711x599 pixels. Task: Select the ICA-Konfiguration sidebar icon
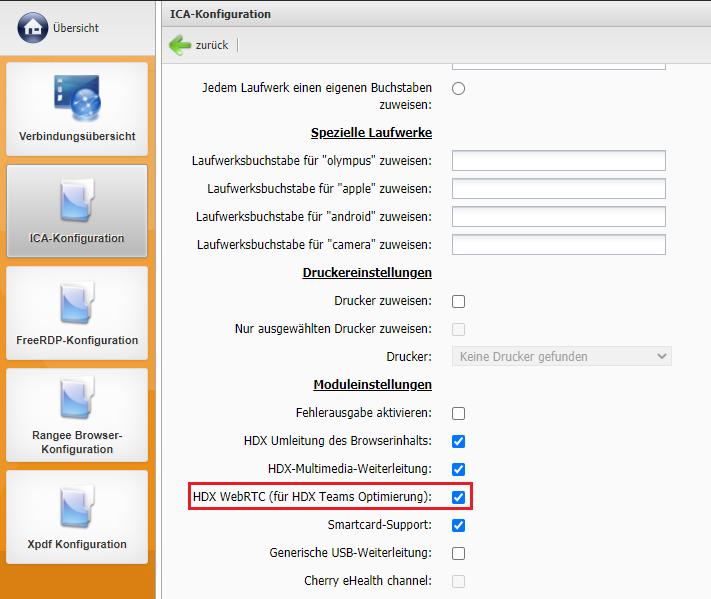[x=77, y=200]
